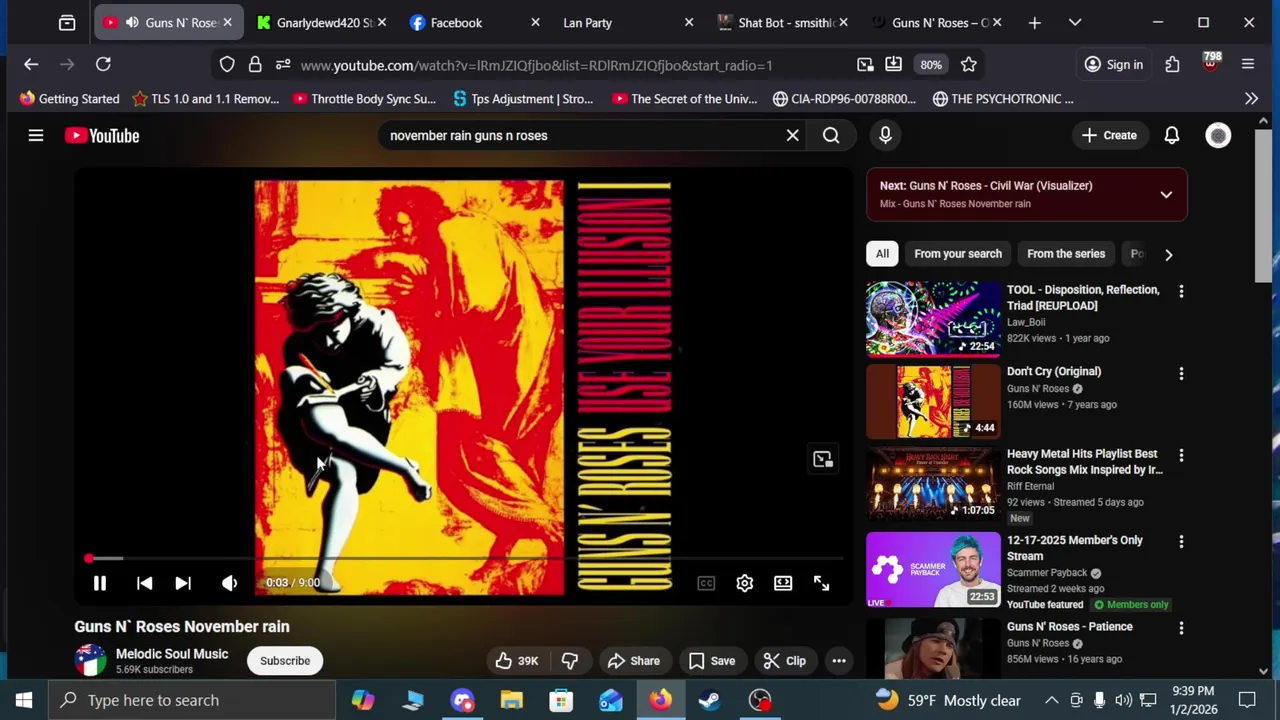1280x720 pixels.
Task: Expand the Mix playlist panel
Action: (1166, 194)
